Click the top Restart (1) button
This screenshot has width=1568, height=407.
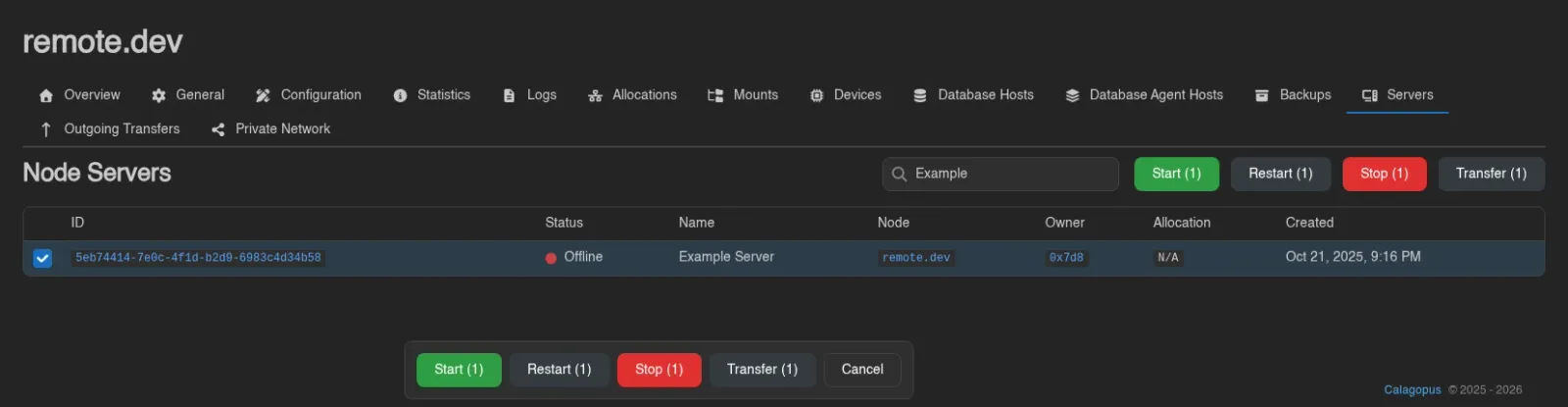click(1280, 174)
